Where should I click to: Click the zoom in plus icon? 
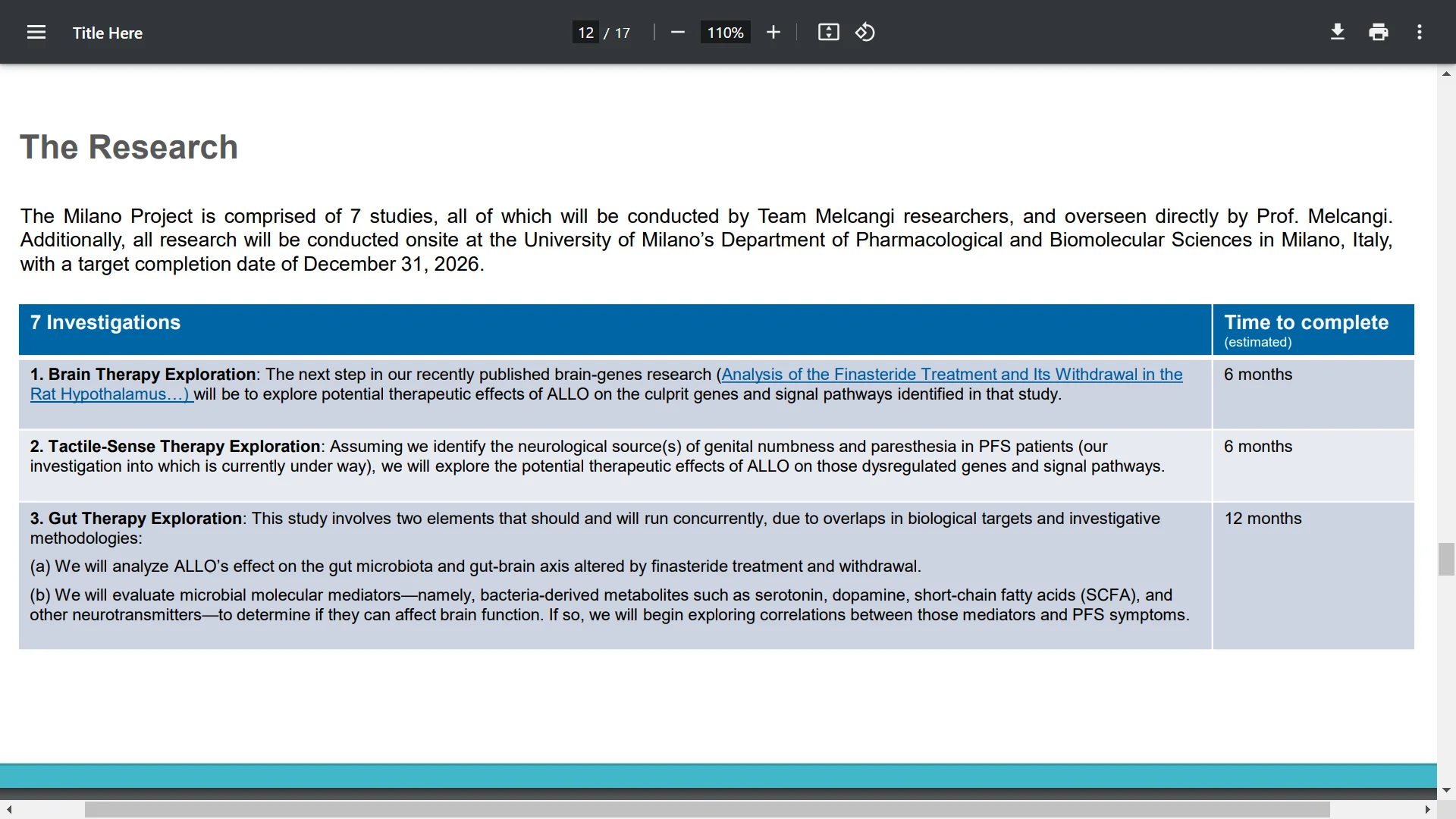pyautogui.click(x=773, y=33)
